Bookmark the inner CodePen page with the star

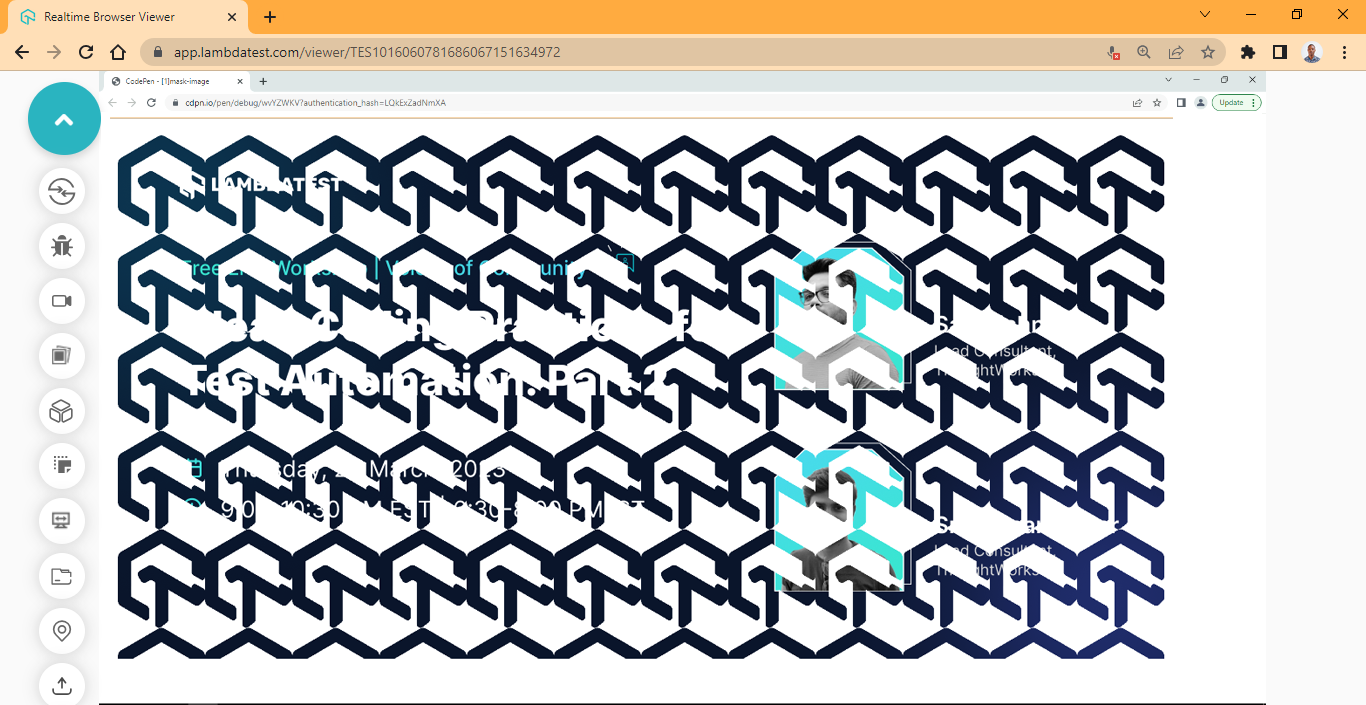coord(1157,102)
